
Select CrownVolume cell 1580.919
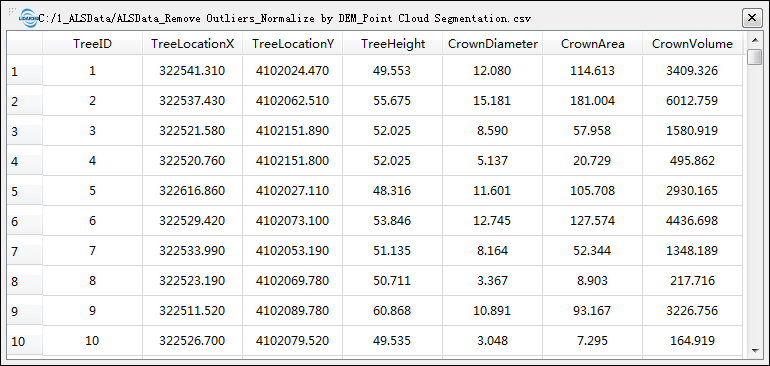(692, 131)
